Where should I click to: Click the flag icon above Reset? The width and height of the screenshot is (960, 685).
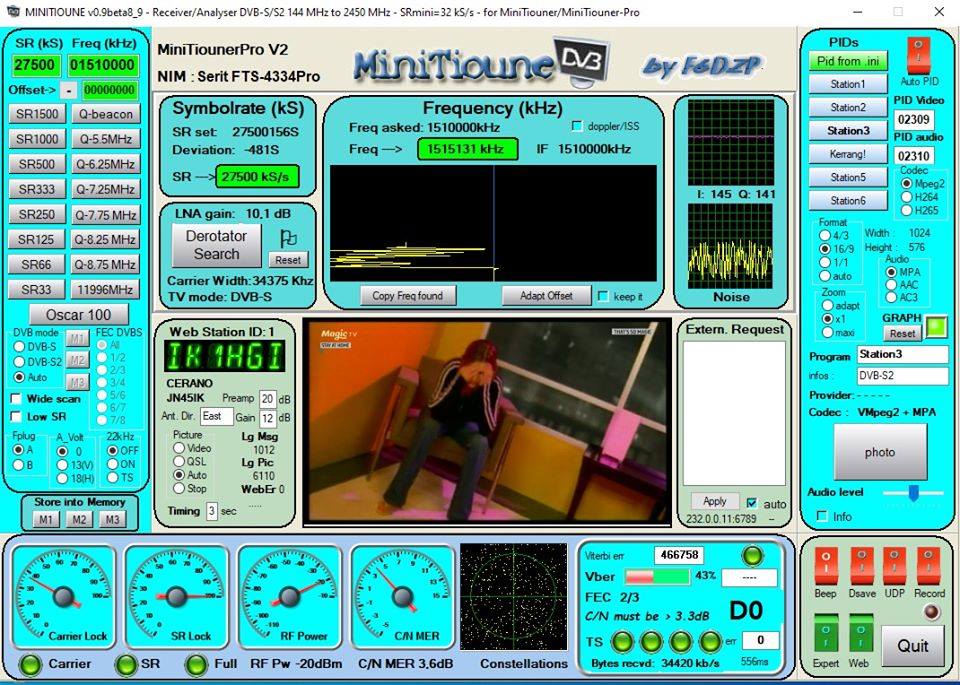click(x=288, y=239)
